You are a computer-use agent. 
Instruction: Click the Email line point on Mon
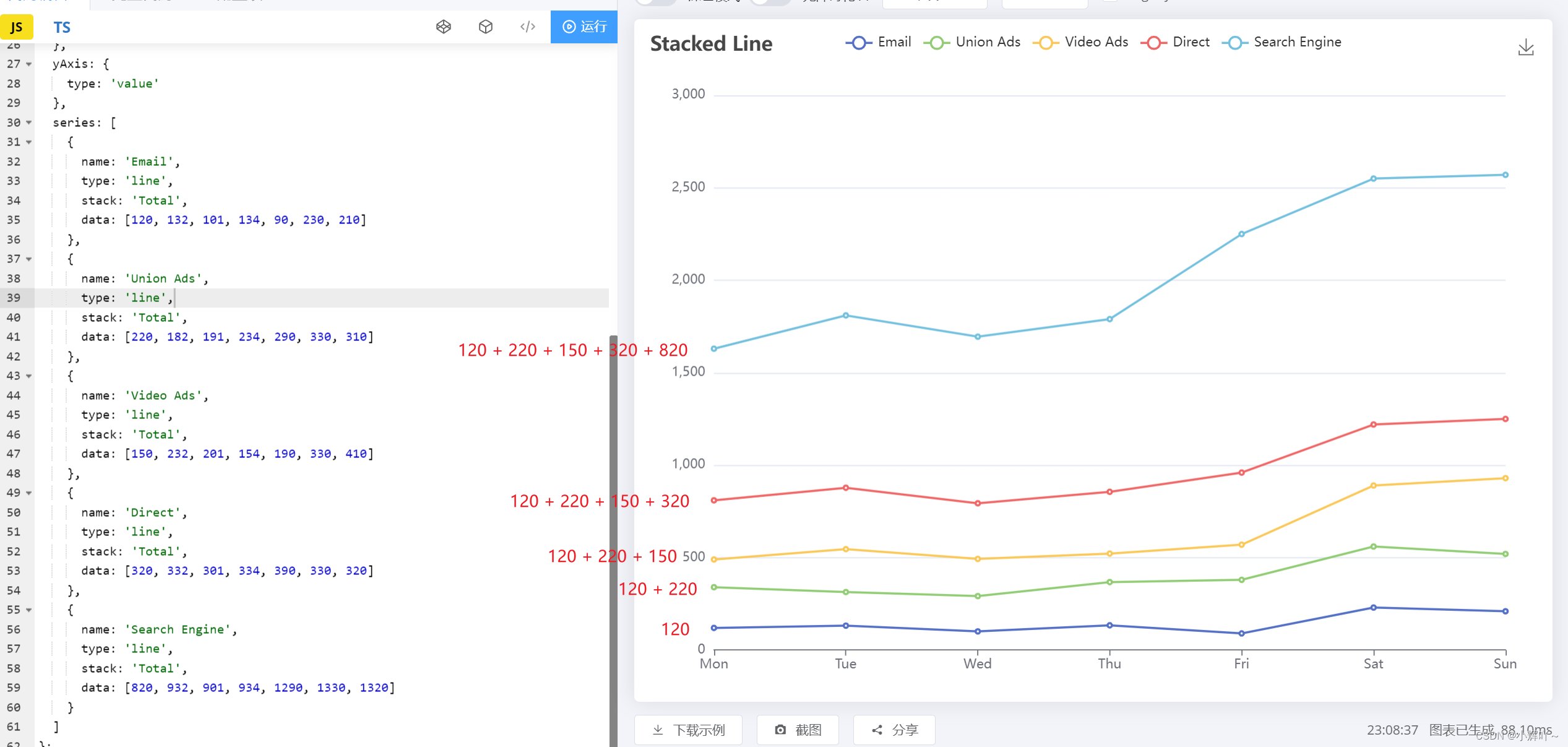(x=714, y=628)
